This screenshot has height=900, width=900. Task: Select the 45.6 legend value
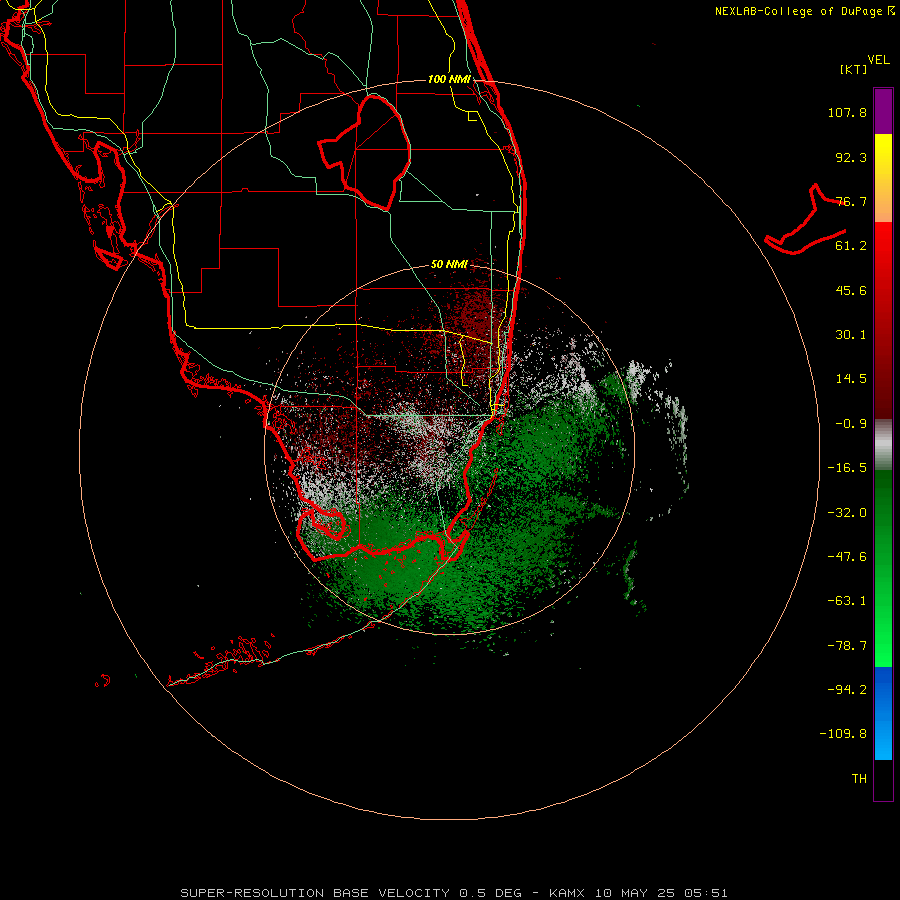pos(851,290)
